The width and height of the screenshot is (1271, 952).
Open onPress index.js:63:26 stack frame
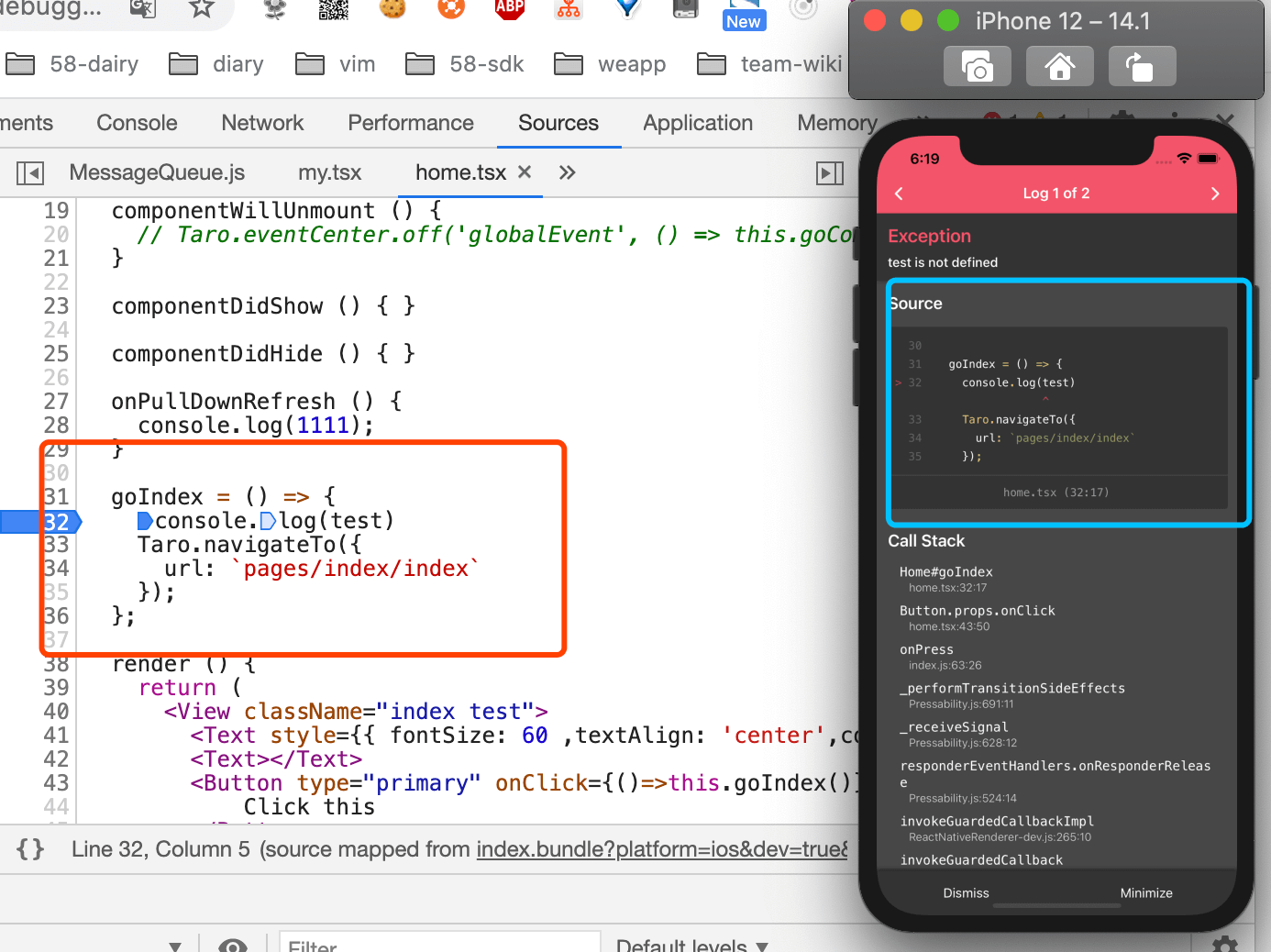[x=941, y=657]
